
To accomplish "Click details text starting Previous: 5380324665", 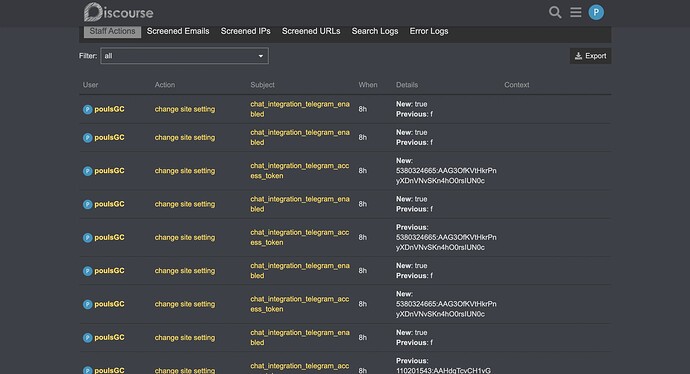I will (x=446, y=238).
